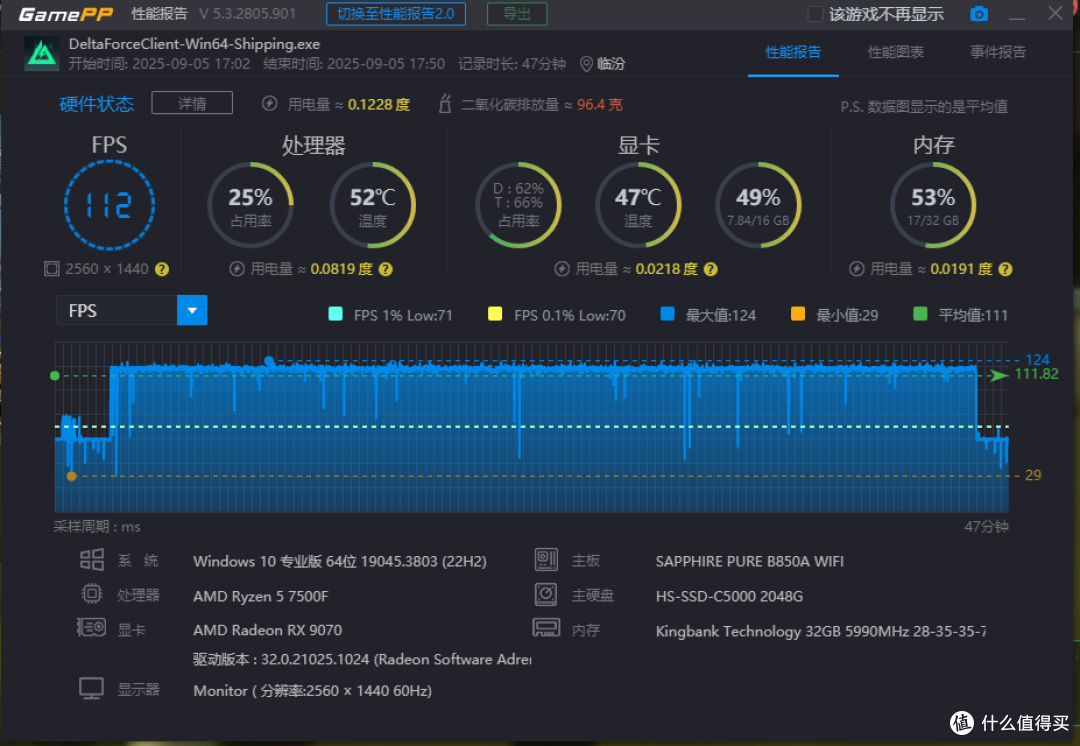1080x746 pixels.
Task: Open the help icon next to 0.0819 度
Action: pos(386,269)
